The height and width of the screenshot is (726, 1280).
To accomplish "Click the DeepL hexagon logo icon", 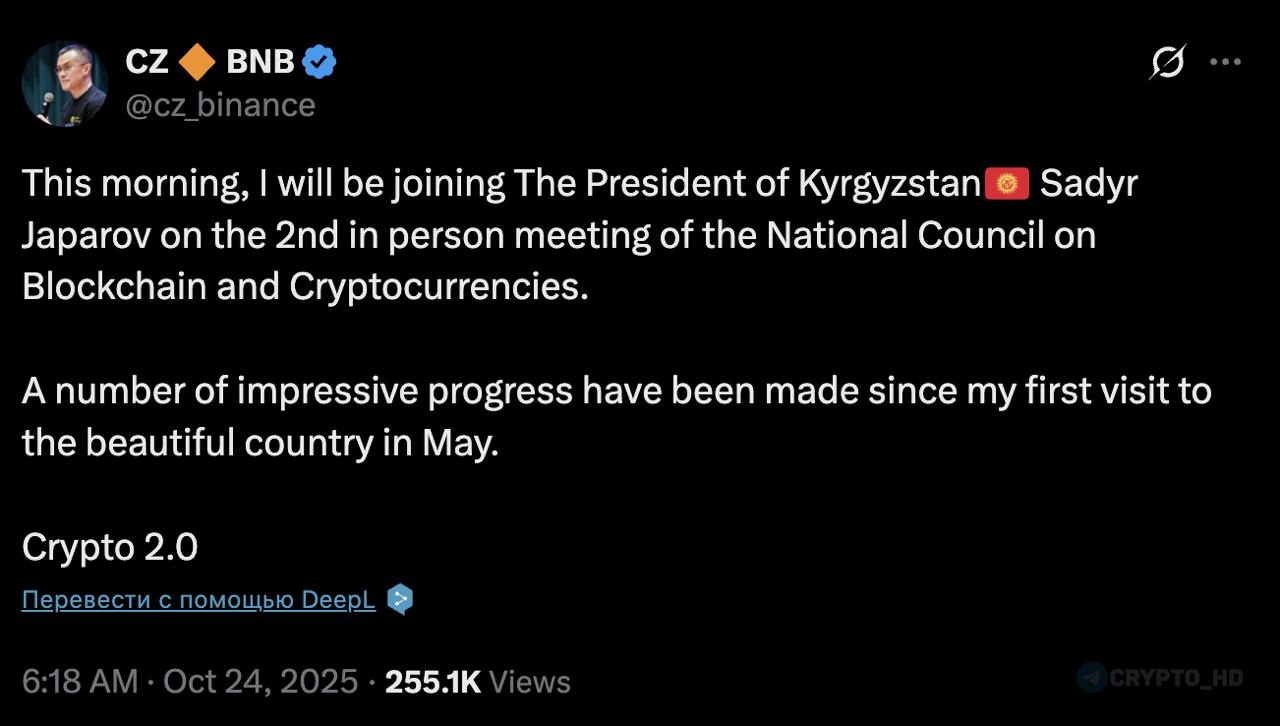I will coord(399,599).
